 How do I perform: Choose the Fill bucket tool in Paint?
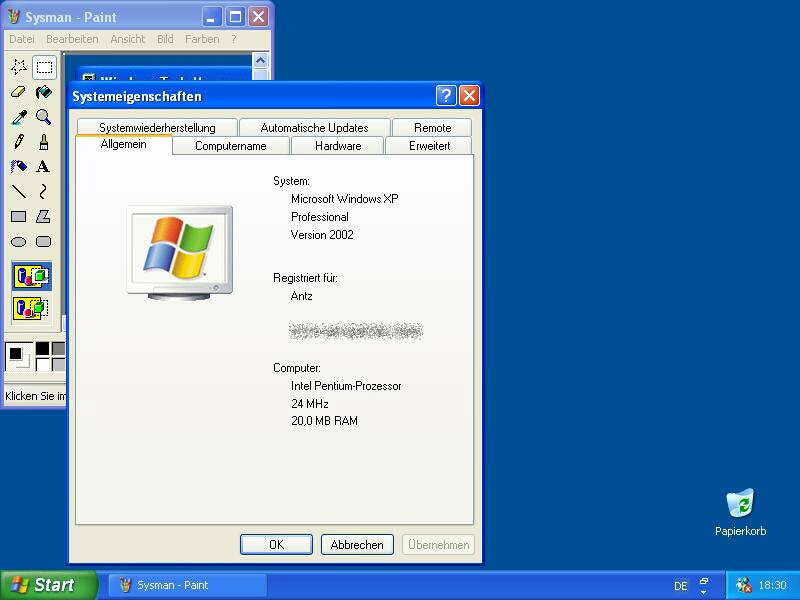tap(44, 92)
